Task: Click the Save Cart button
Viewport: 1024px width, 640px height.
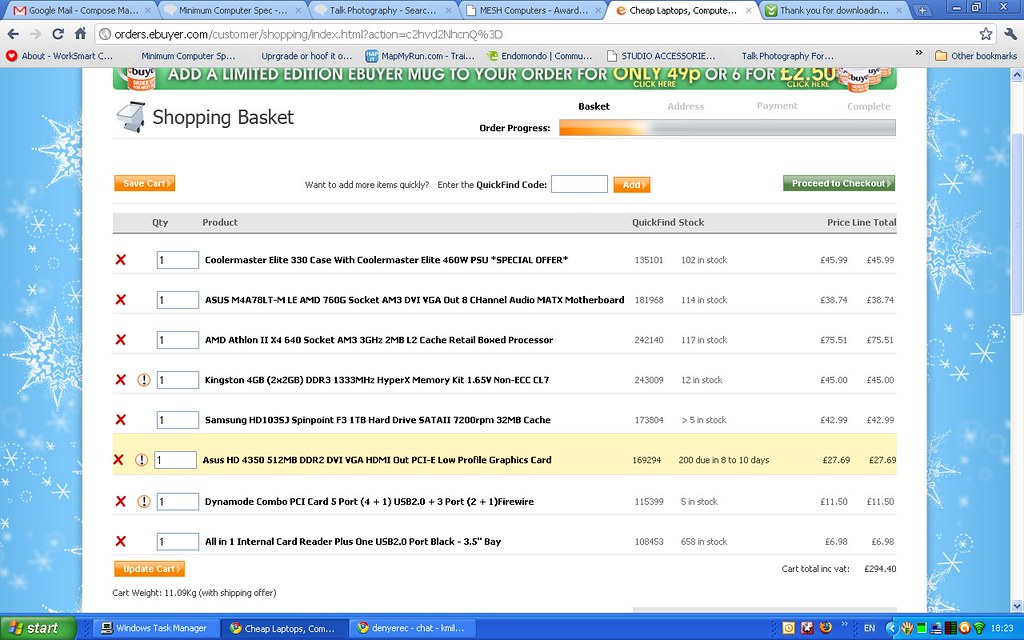Action: [x=144, y=184]
